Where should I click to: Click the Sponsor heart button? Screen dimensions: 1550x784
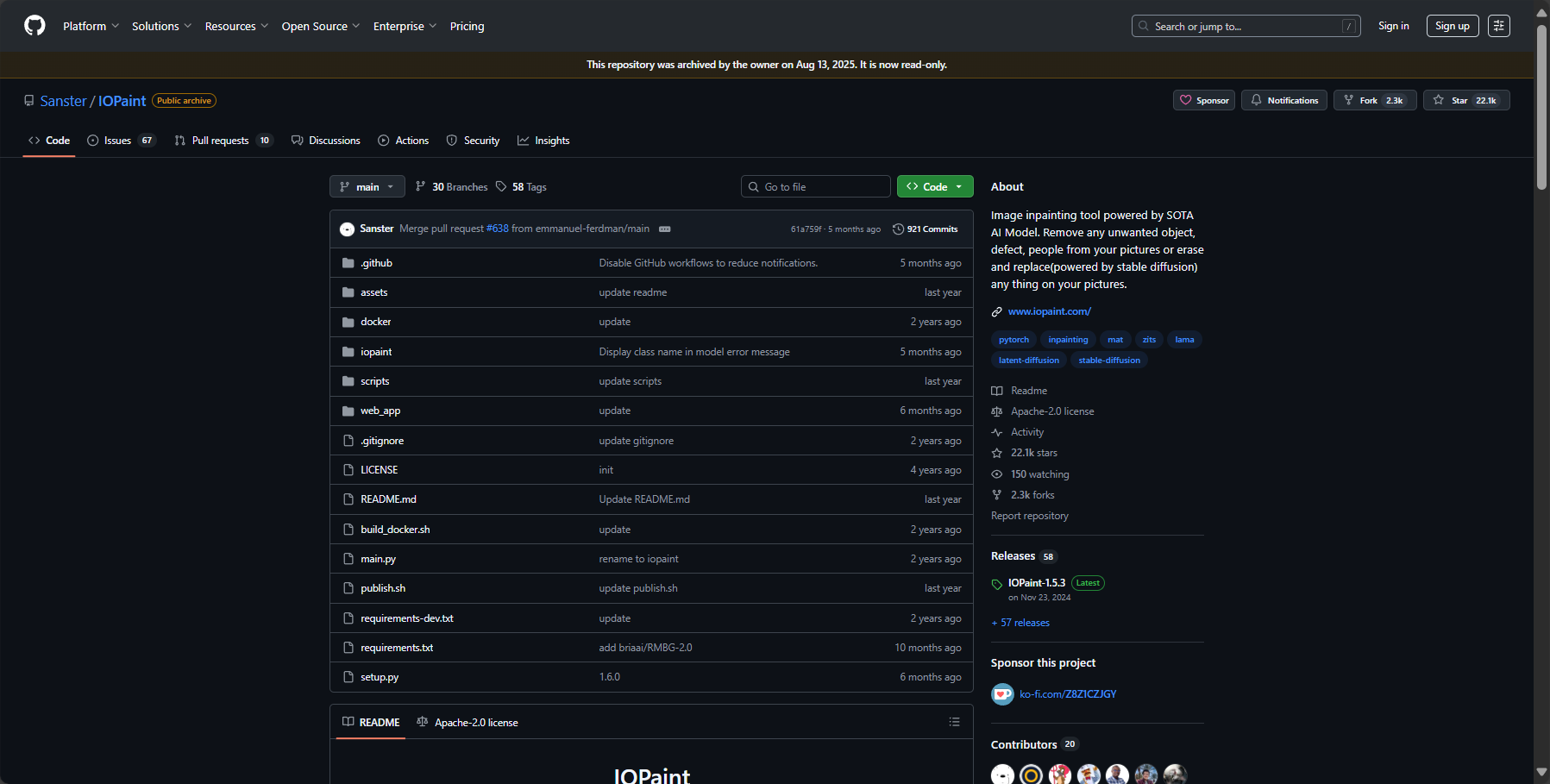point(1204,100)
